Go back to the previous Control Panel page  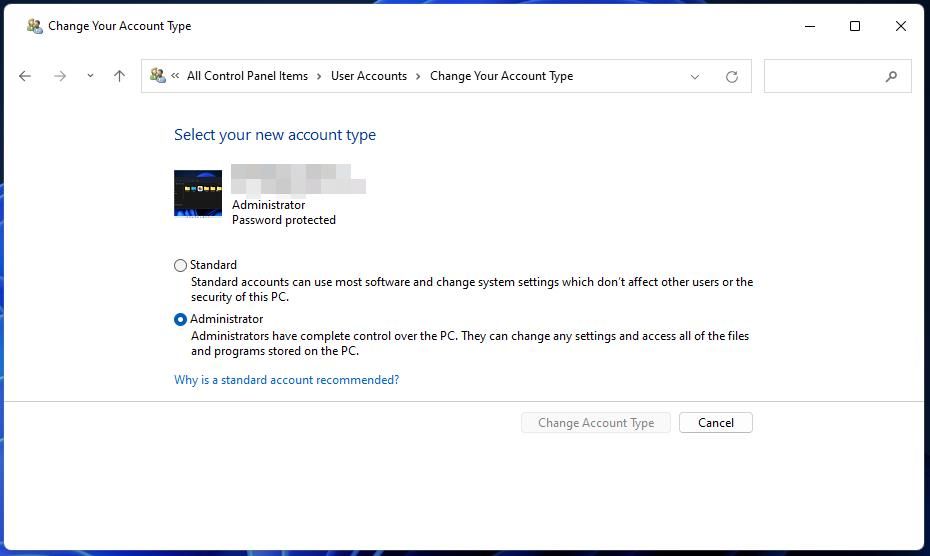click(x=25, y=76)
